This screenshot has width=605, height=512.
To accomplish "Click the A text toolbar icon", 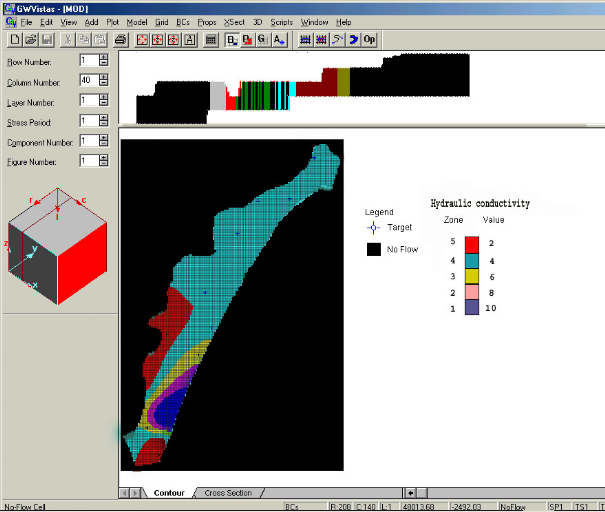I will (x=279, y=40).
